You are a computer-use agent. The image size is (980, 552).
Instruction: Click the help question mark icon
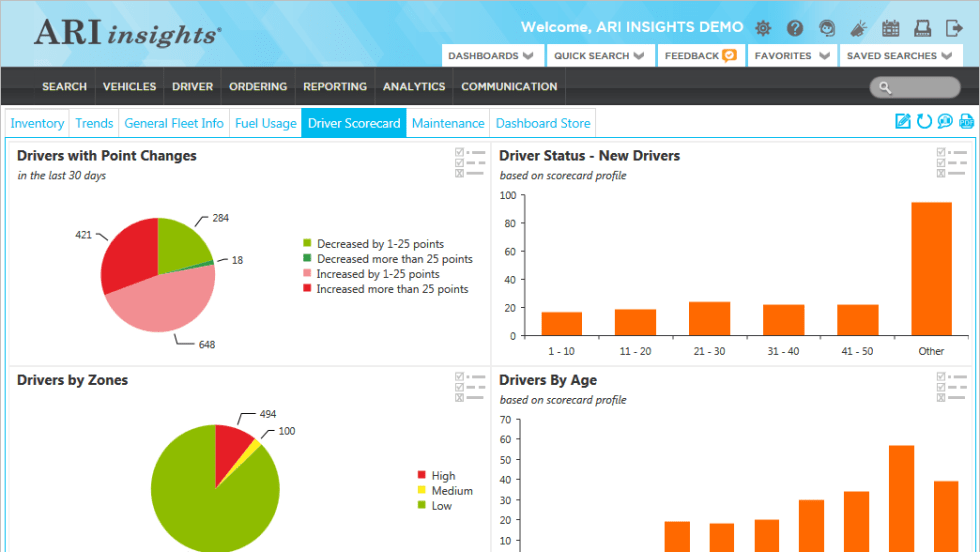[795, 28]
